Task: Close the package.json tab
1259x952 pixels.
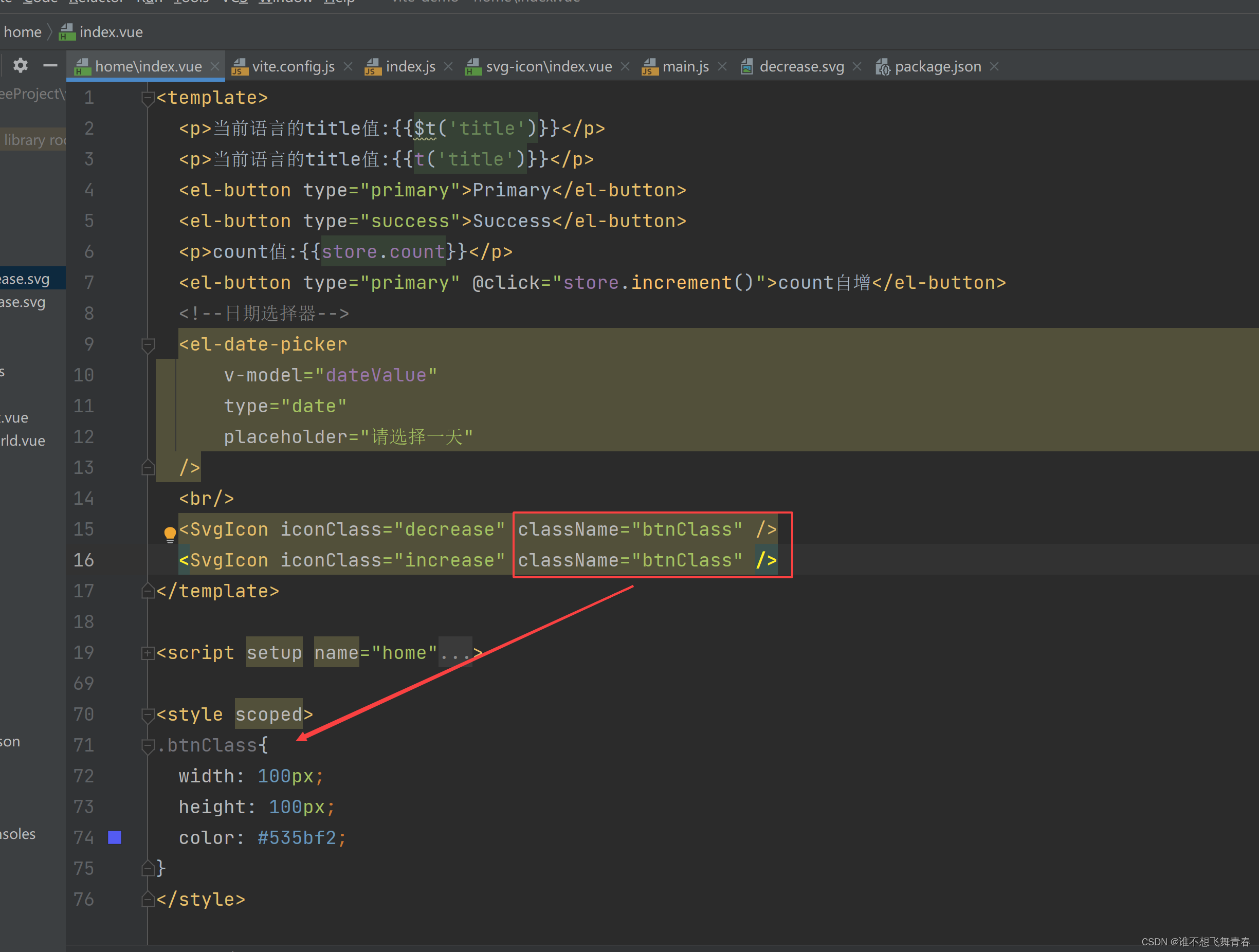Action: click(994, 67)
